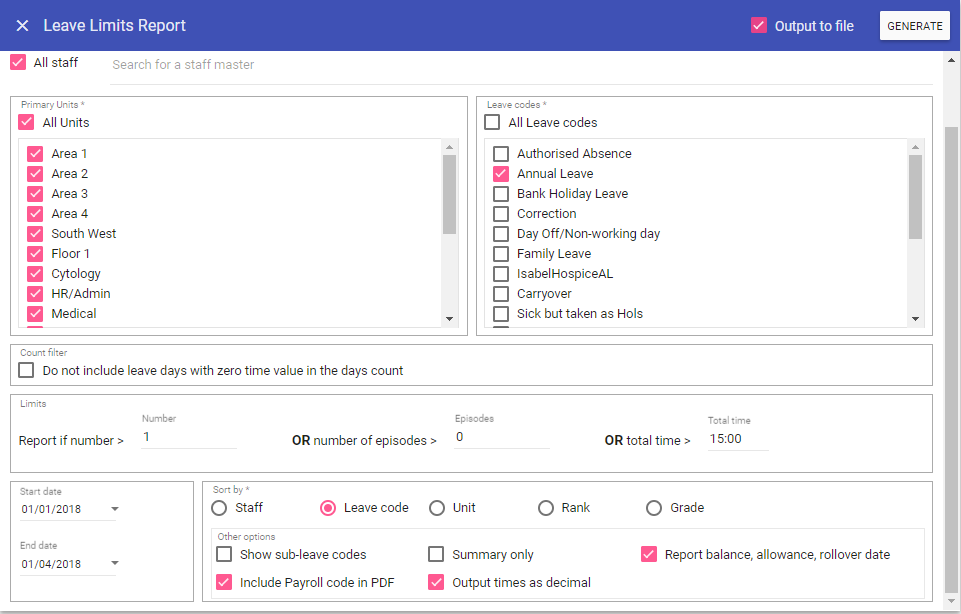Screen dimensions: 961x614
Task: Disable Output times as decimal
Action: [x=436, y=582]
